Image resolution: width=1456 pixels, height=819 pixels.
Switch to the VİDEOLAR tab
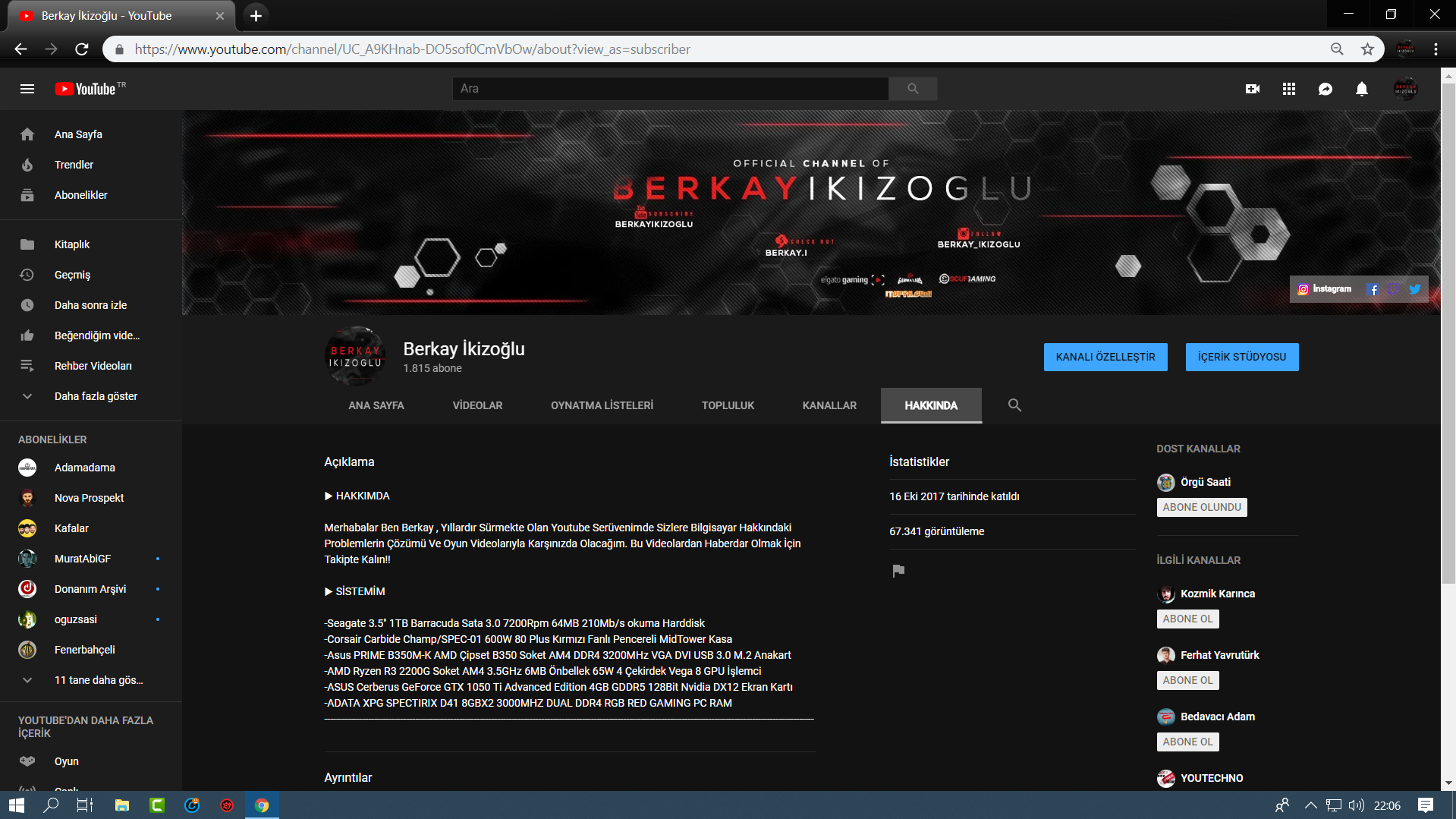pos(477,405)
